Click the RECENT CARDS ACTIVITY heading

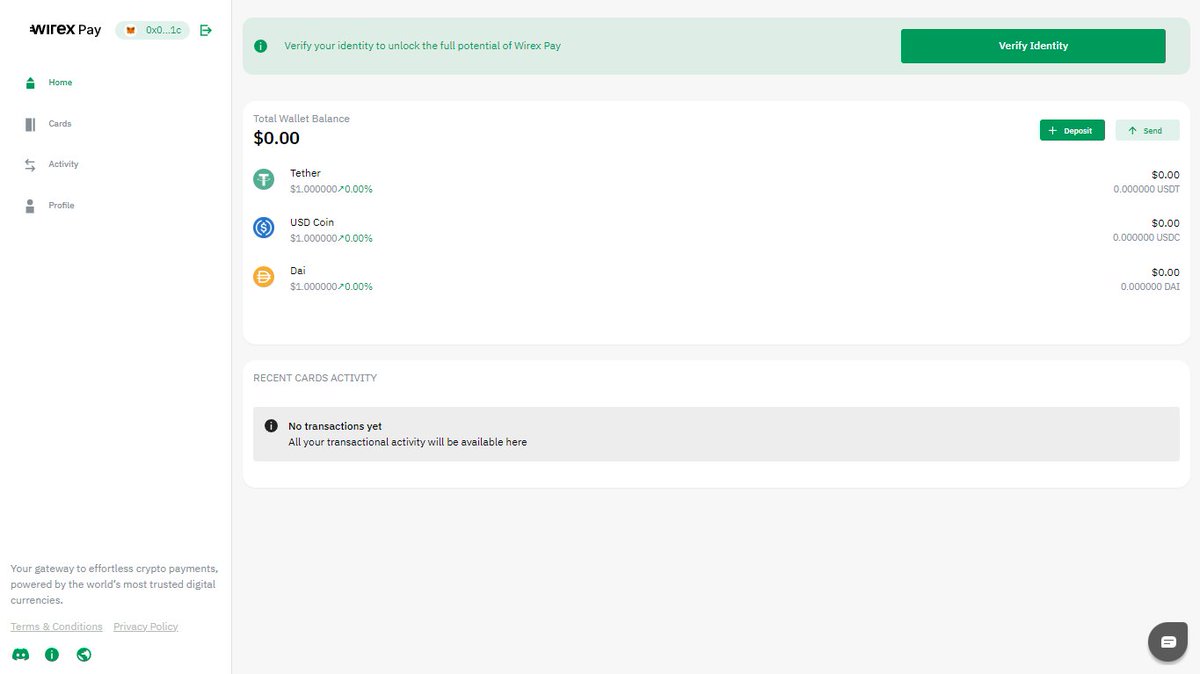315,378
